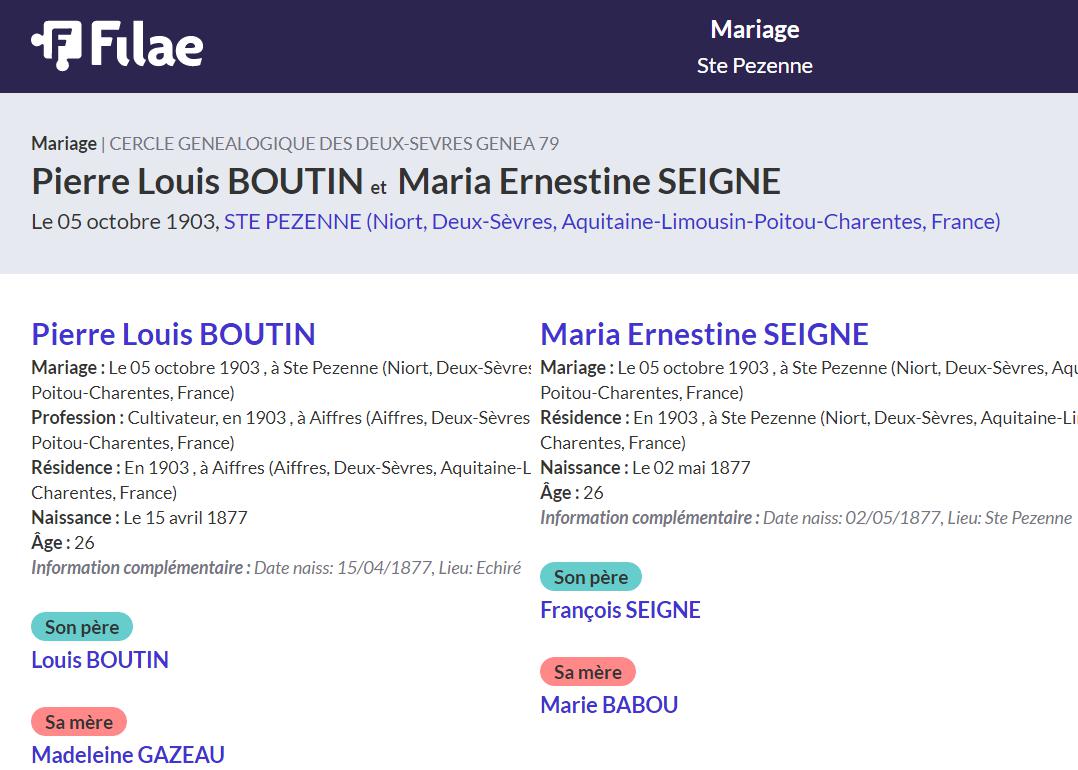
Task: Open Maria Ernestine SEIGNE's profile heading
Action: [704, 334]
